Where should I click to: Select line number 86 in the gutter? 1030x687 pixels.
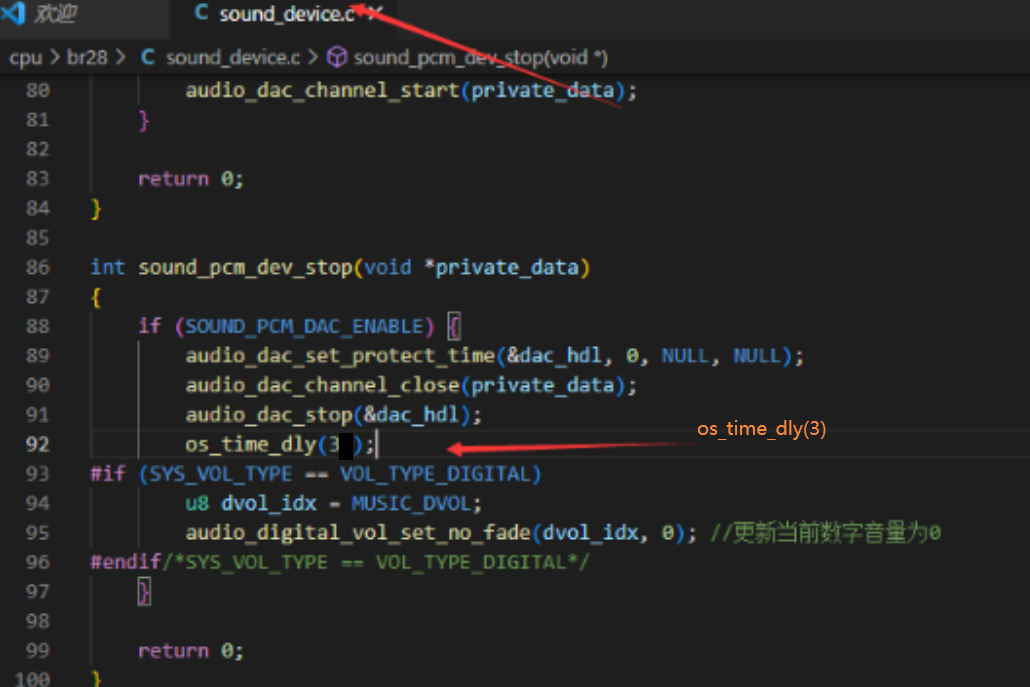click(37, 267)
